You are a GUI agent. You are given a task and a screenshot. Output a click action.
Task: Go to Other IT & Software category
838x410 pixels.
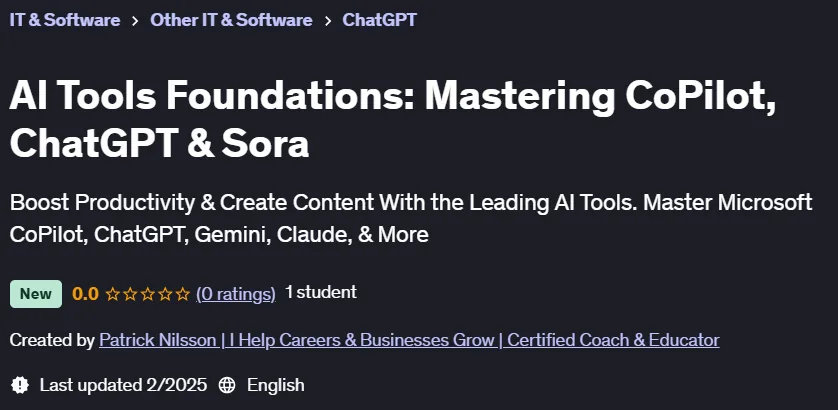(x=231, y=20)
